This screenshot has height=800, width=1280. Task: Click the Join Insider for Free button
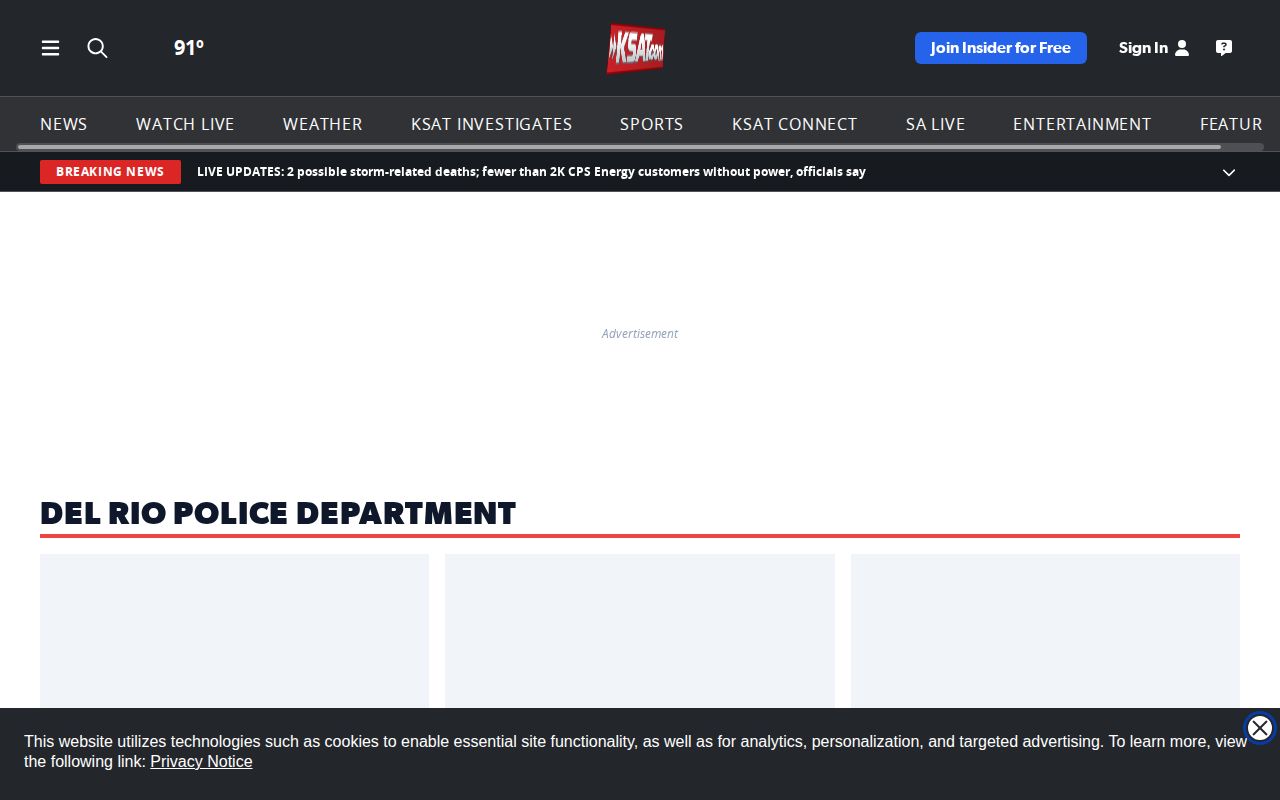coord(1001,48)
